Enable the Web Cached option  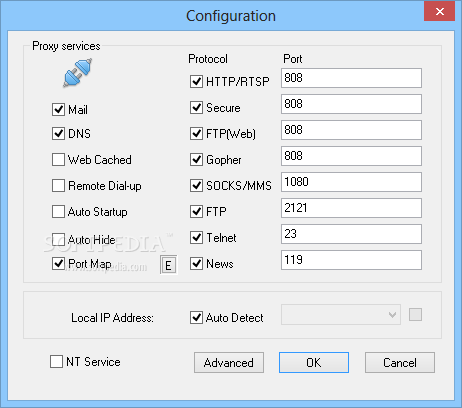pyautogui.click(x=58, y=159)
